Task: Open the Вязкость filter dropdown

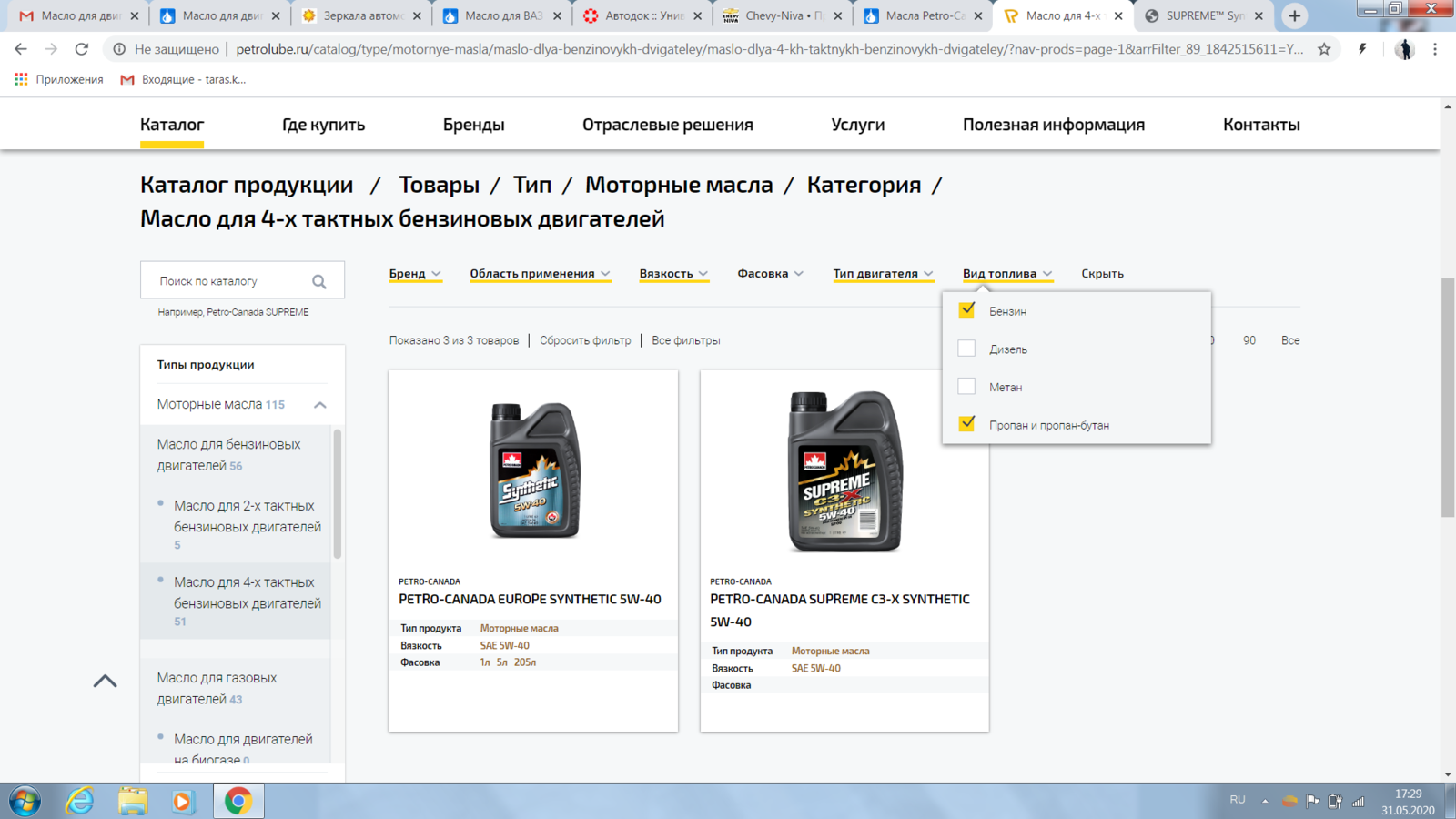Action: pos(673,273)
